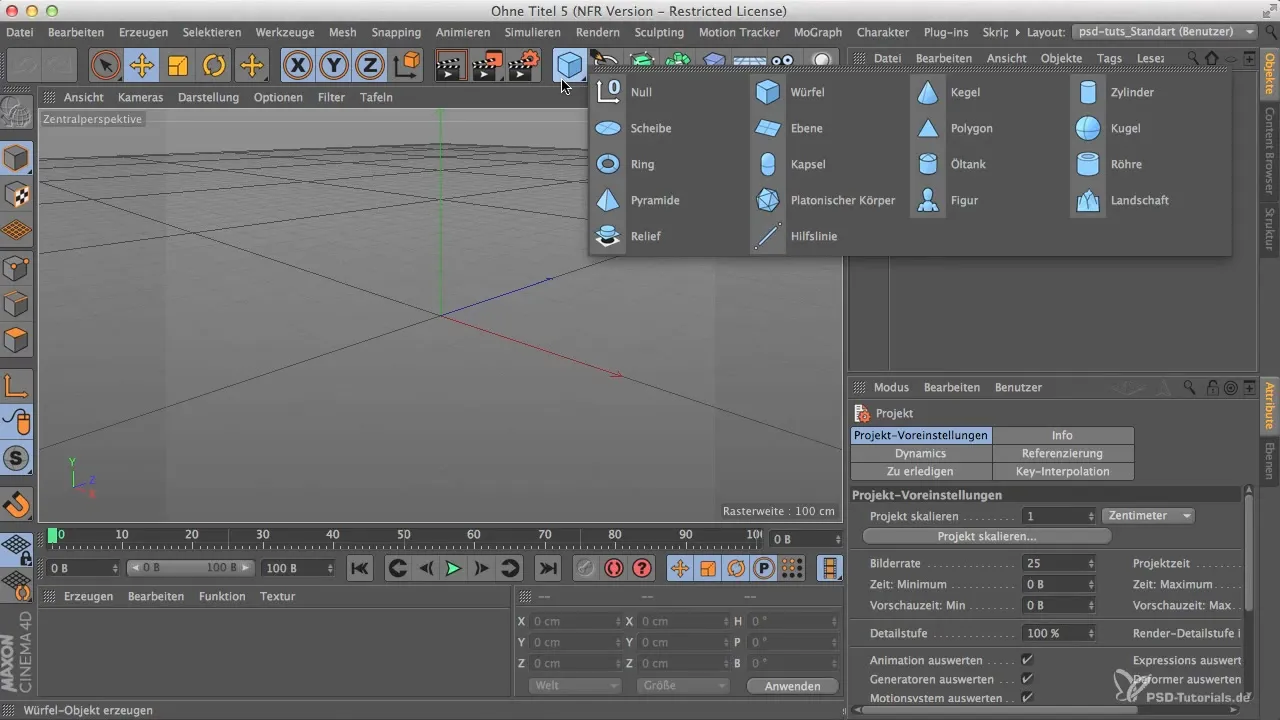Viewport: 1280px width, 720px height.
Task: Open the Sculpting menu
Action: click(x=659, y=32)
